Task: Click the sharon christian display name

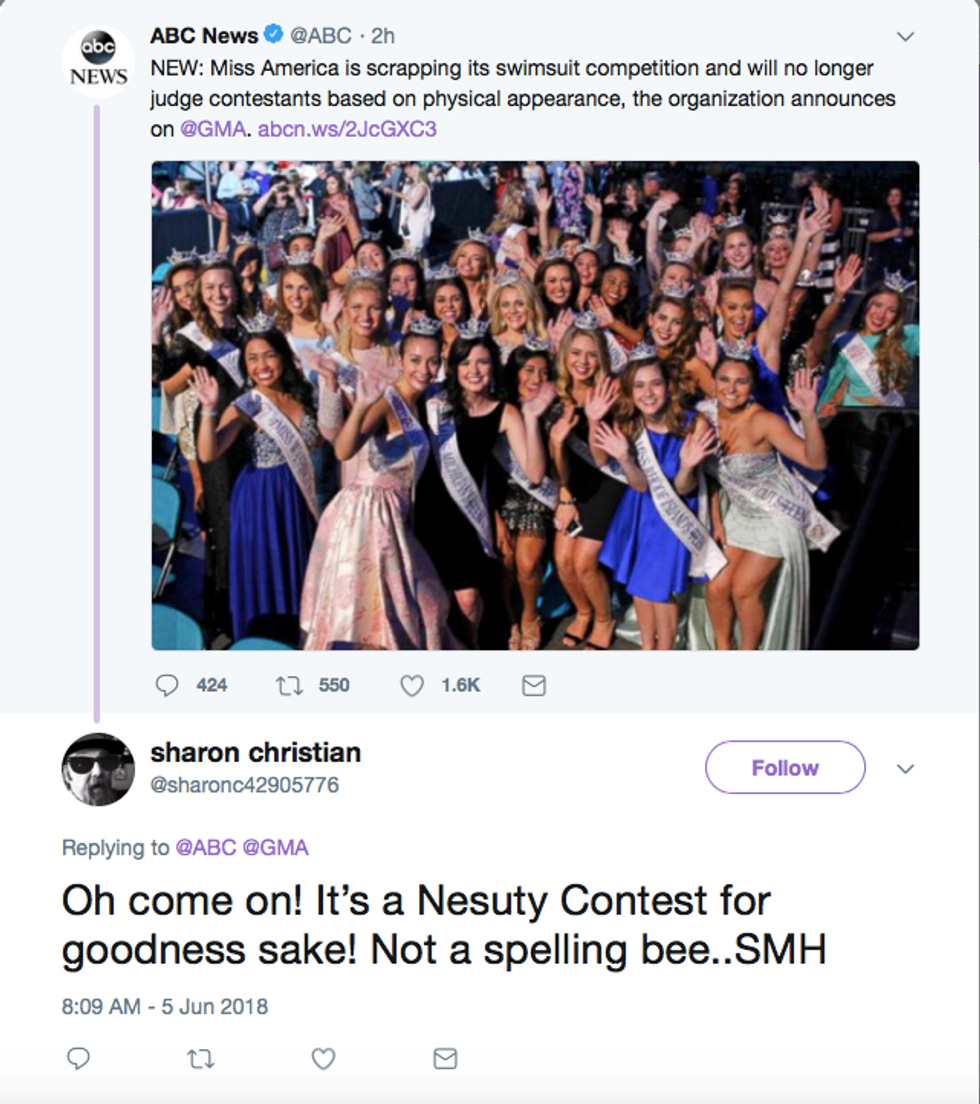Action: (255, 752)
